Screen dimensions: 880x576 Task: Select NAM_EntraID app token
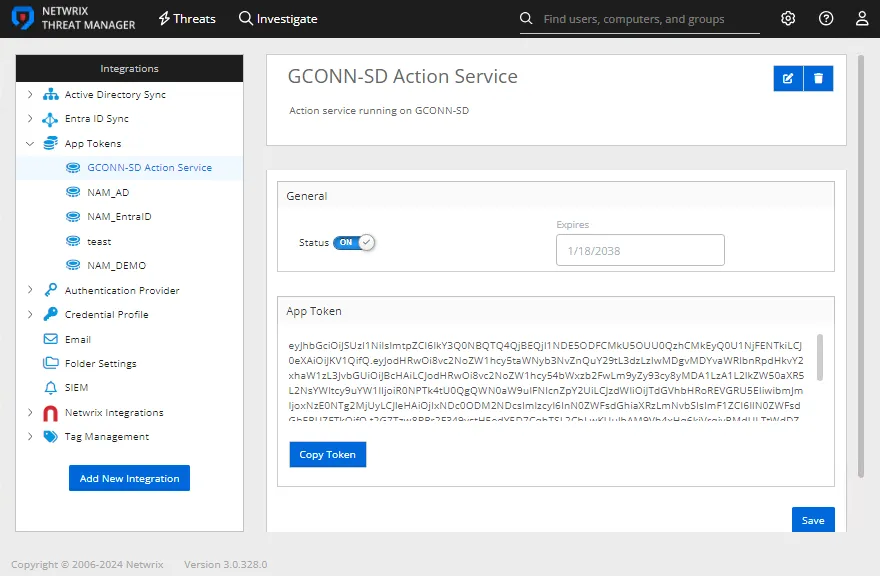(x=119, y=217)
